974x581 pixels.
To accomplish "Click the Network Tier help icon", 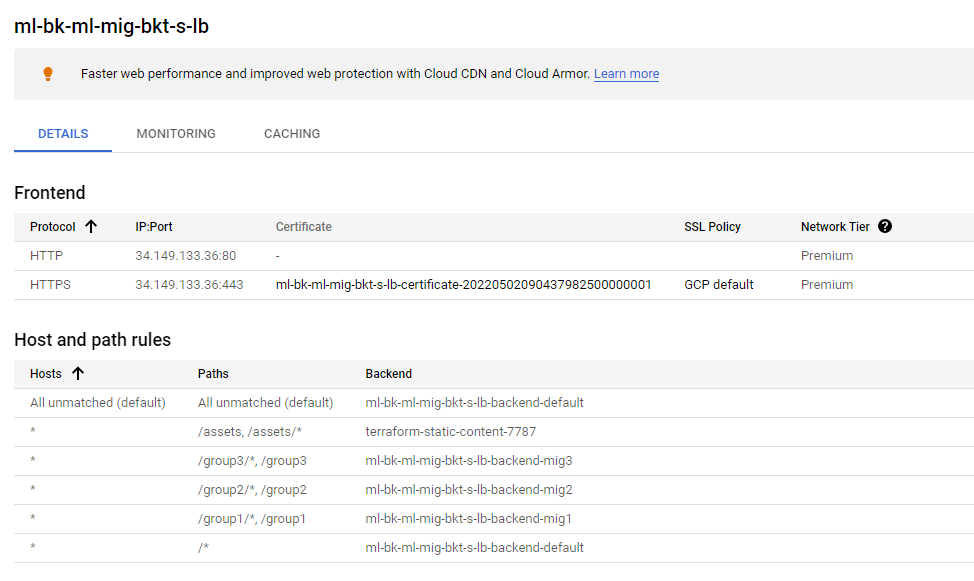I will click(x=884, y=226).
